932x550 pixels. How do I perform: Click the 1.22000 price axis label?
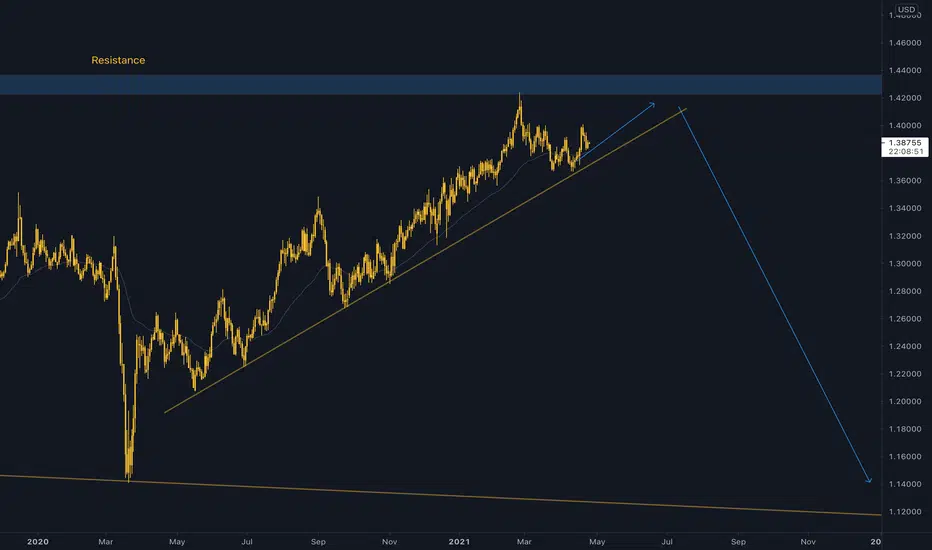coord(905,374)
